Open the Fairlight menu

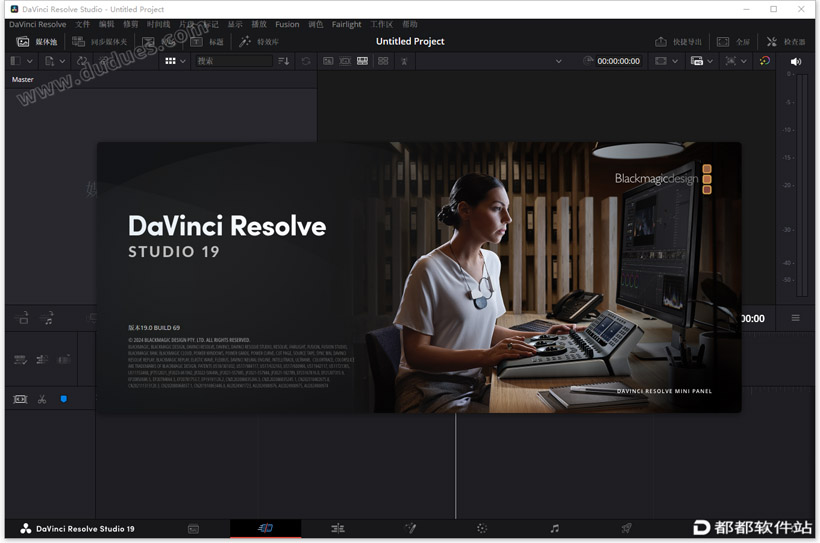[346, 24]
